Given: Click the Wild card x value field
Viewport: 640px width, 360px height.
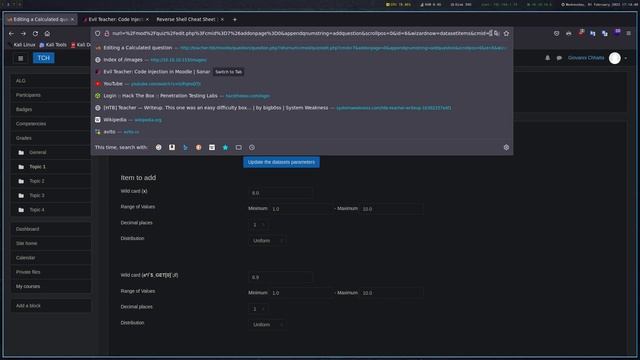Looking at the screenshot, I should [281, 193].
